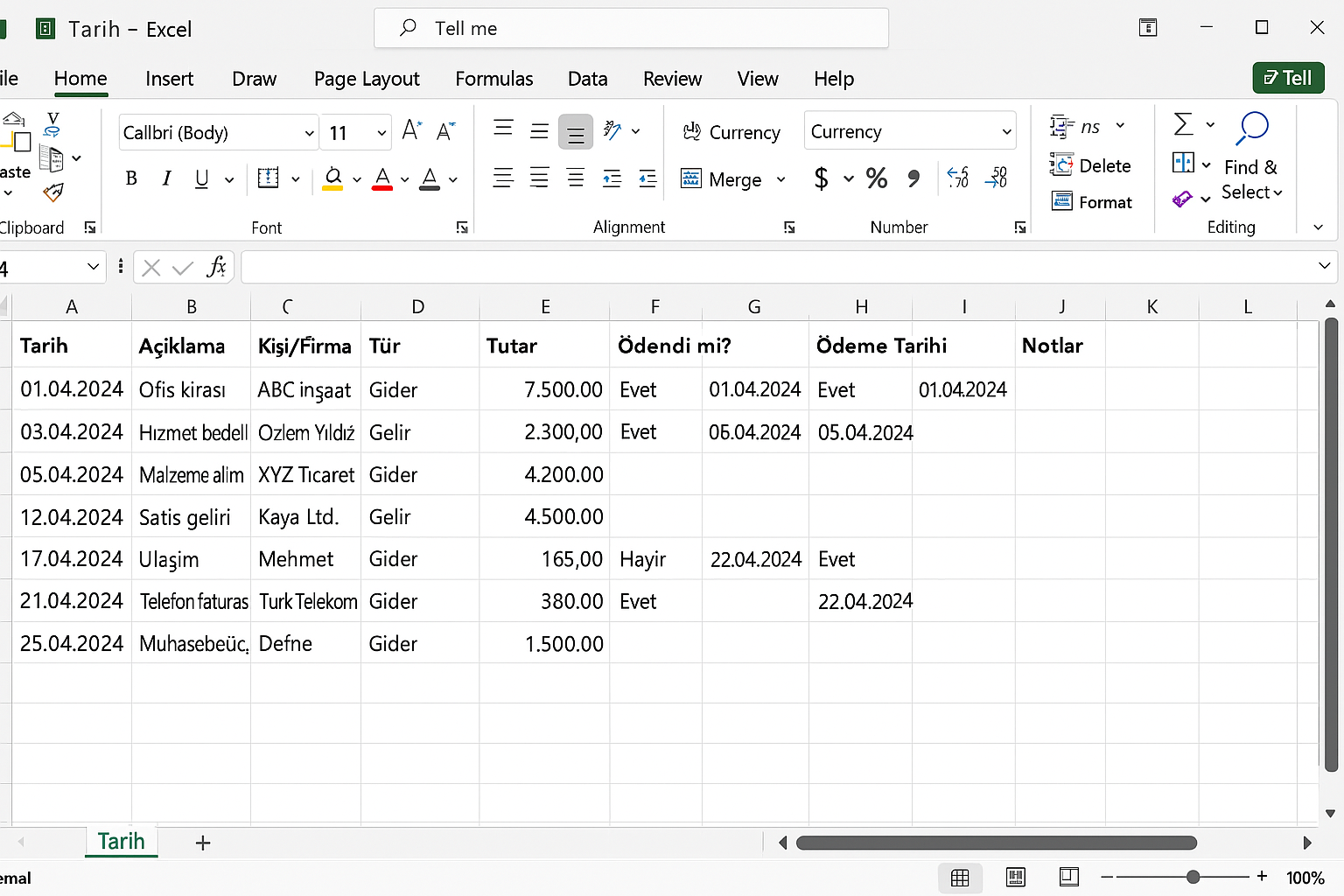Enable center text alignment
This screenshot has width=1344, height=896.
(539, 178)
